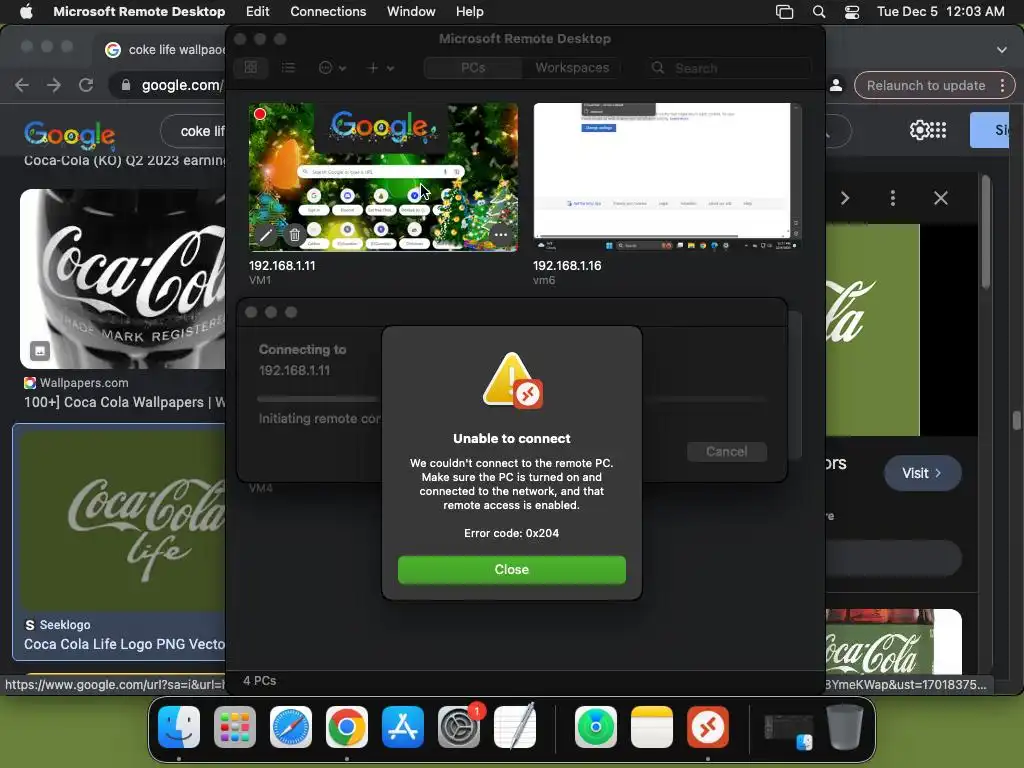Click the clock Tue Dec 5 12:03 AM
The width and height of the screenshot is (1024, 768).
(940, 12)
